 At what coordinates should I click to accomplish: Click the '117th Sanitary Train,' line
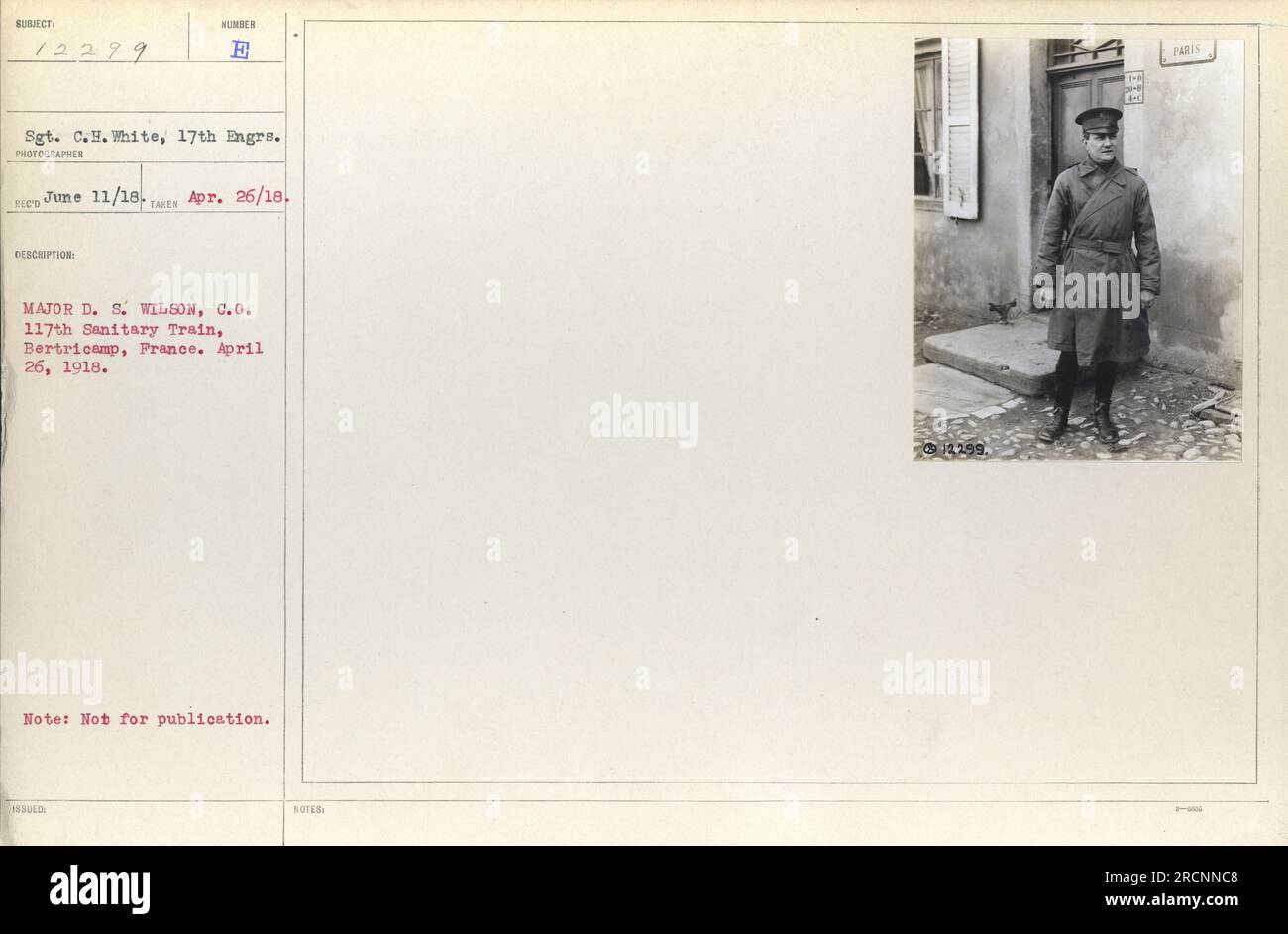122,329
